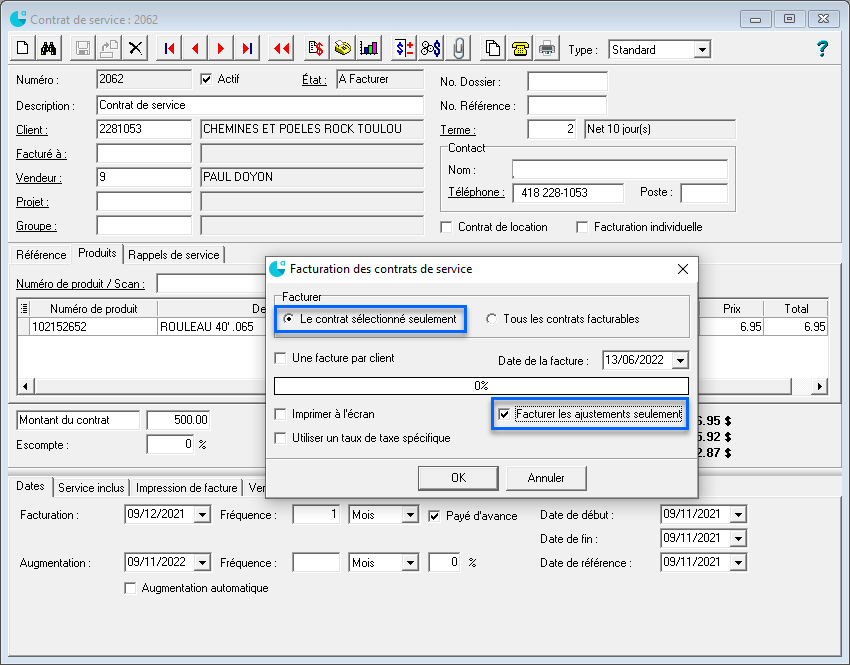Attach a file using the paperclip icon
Viewport: 850px width, 665px height.
[460, 47]
